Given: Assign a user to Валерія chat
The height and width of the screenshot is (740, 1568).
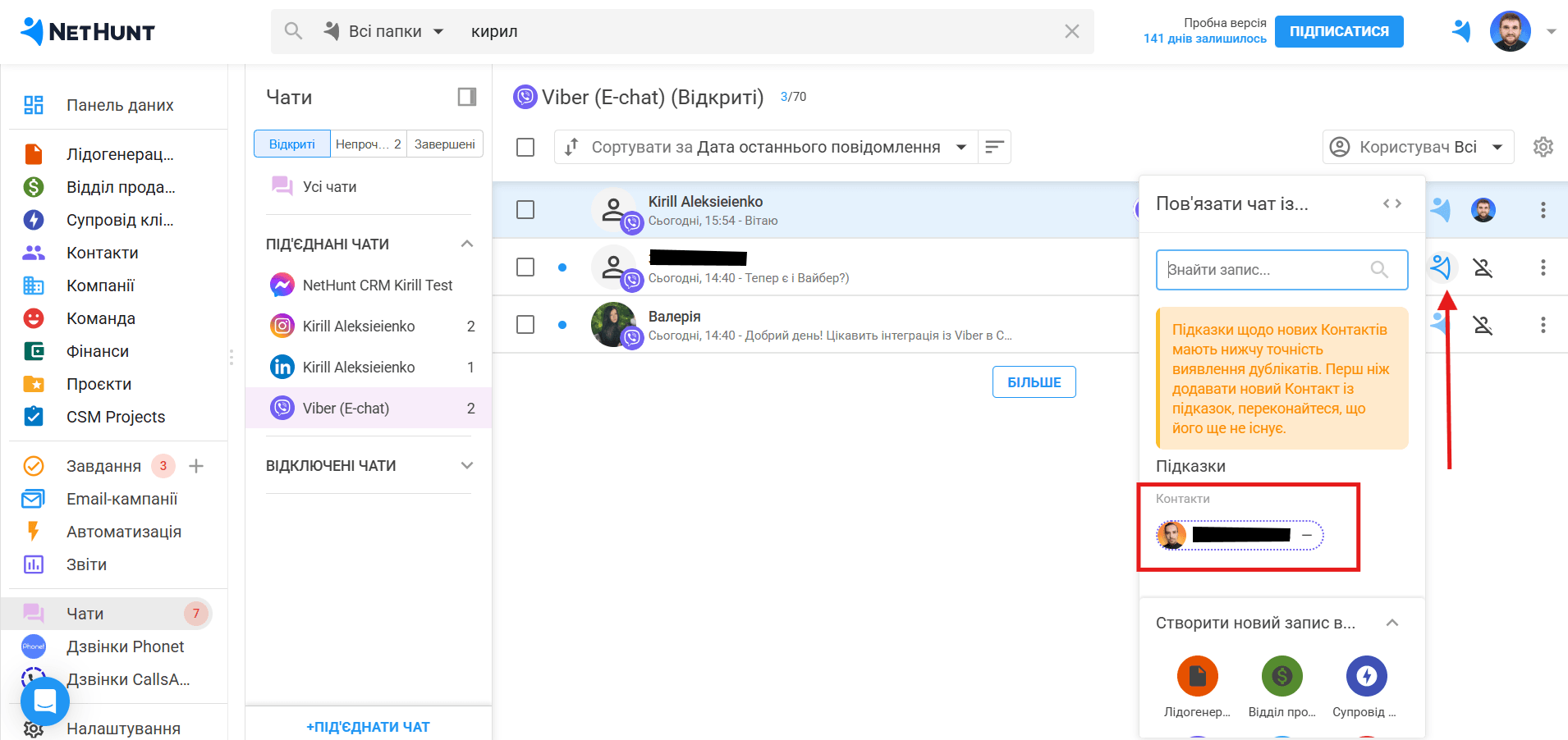Looking at the screenshot, I should [1483, 325].
